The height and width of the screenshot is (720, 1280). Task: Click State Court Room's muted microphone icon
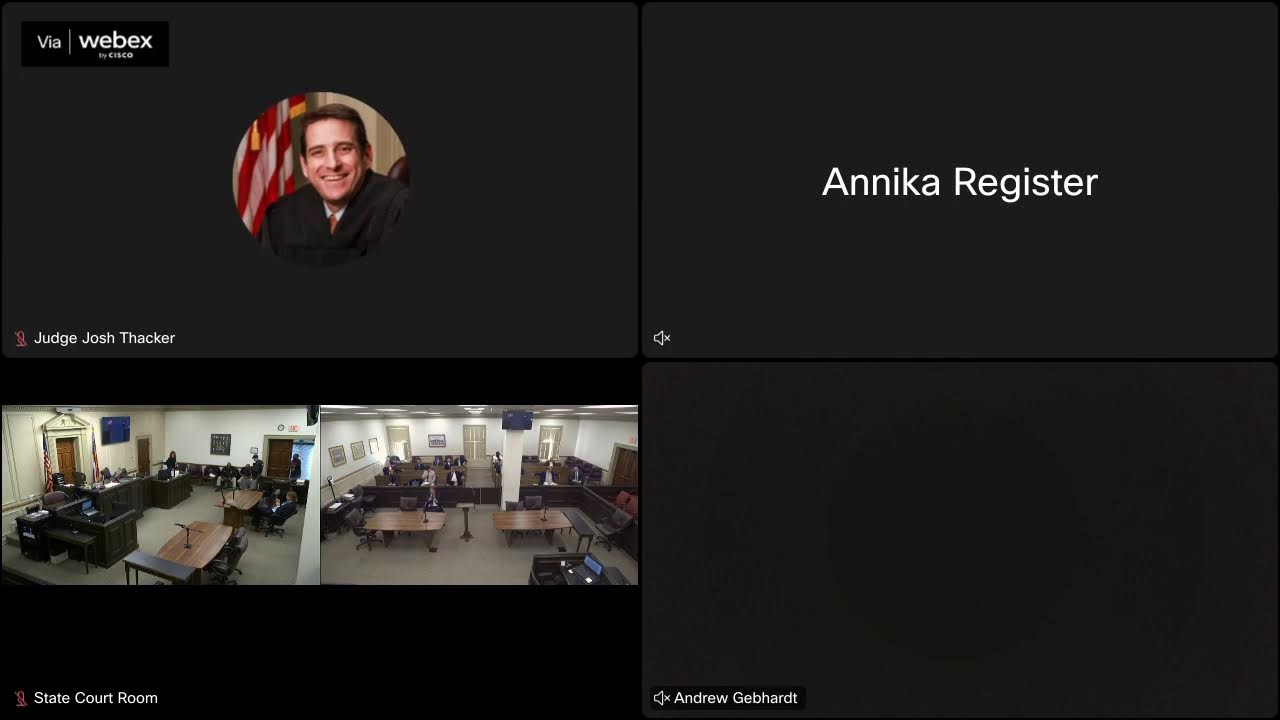point(20,698)
